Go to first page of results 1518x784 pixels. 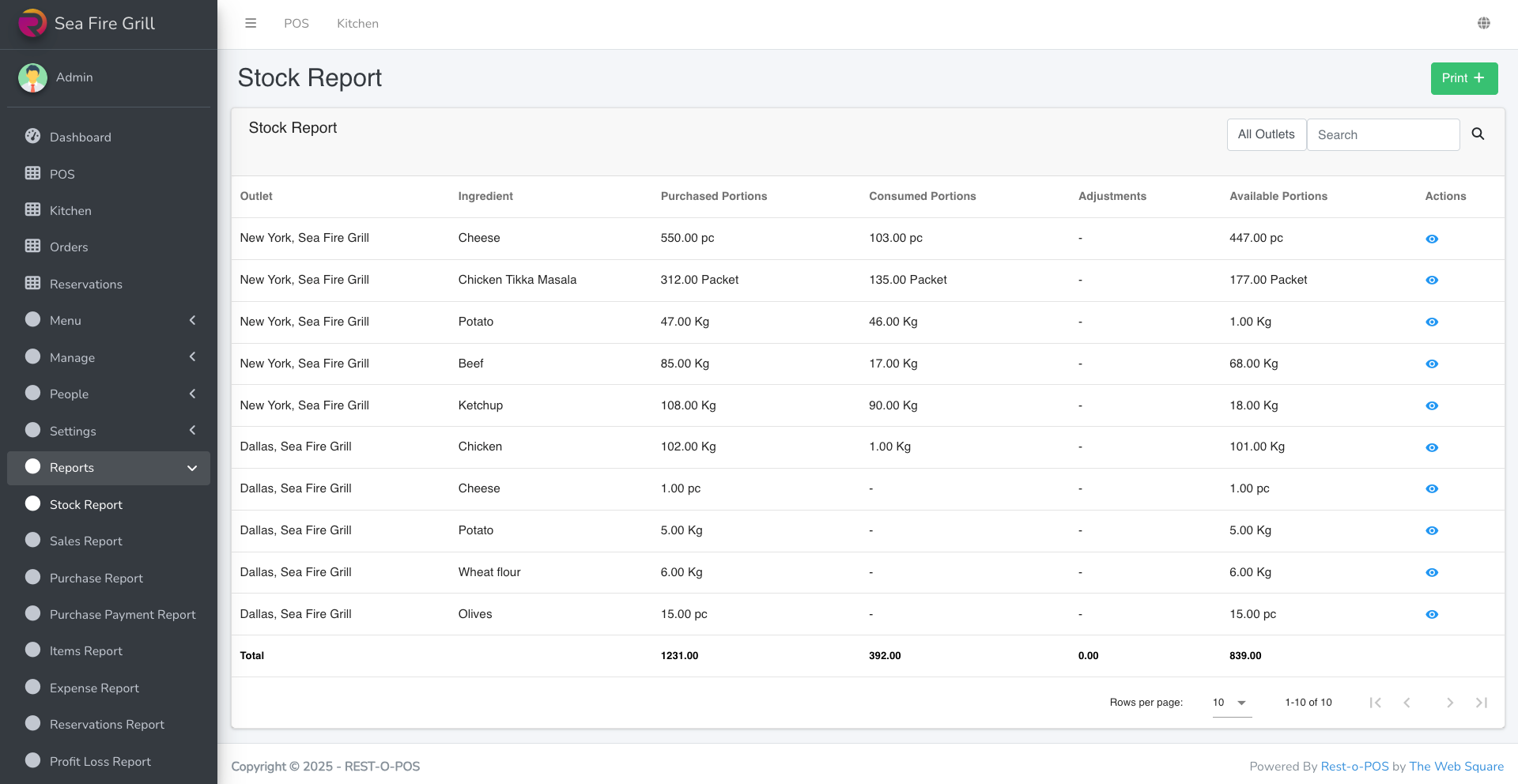click(1376, 703)
